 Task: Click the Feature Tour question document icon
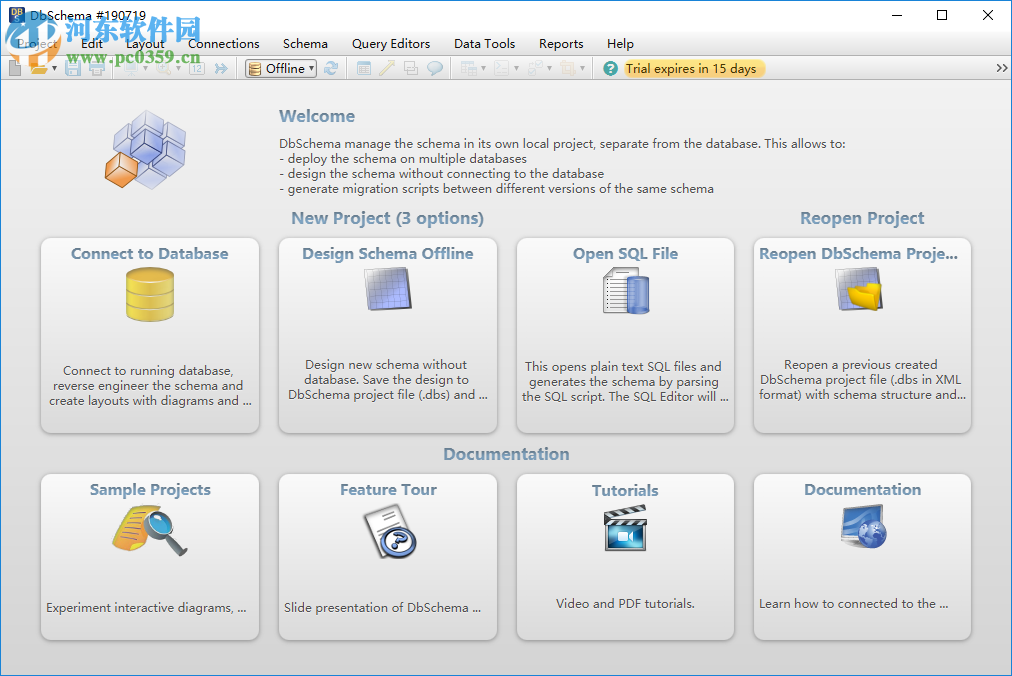[x=390, y=531]
